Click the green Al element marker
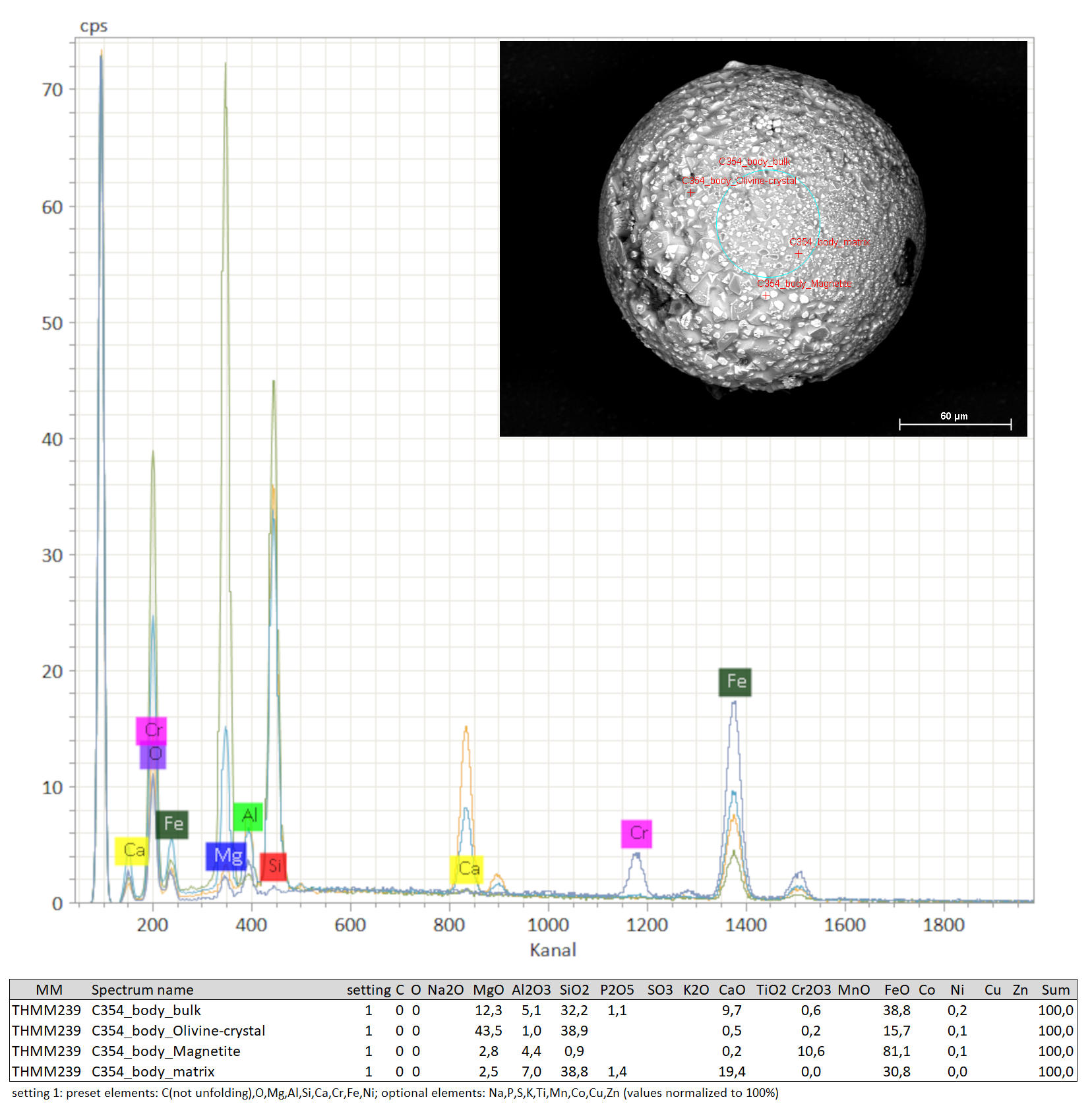The width and height of the screenshot is (1092, 1118). pos(248,816)
